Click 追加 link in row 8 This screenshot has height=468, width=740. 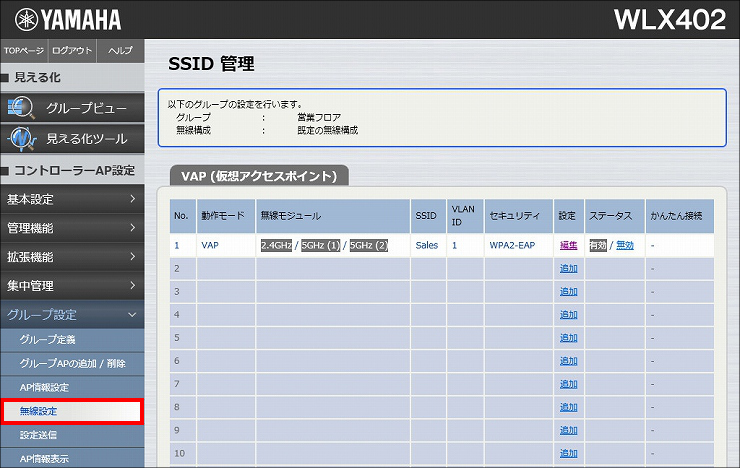pyautogui.click(x=568, y=407)
